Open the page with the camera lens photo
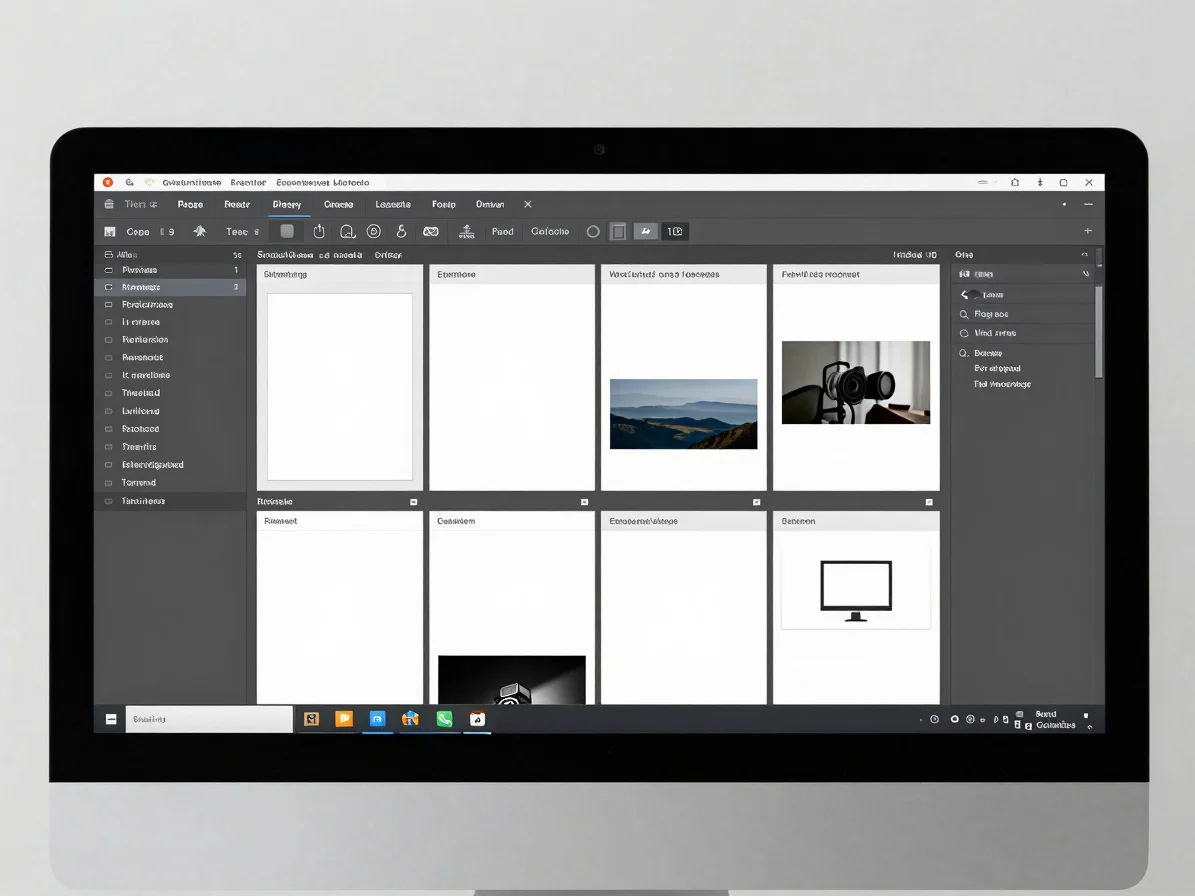The image size is (1195, 896). click(856, 378)
